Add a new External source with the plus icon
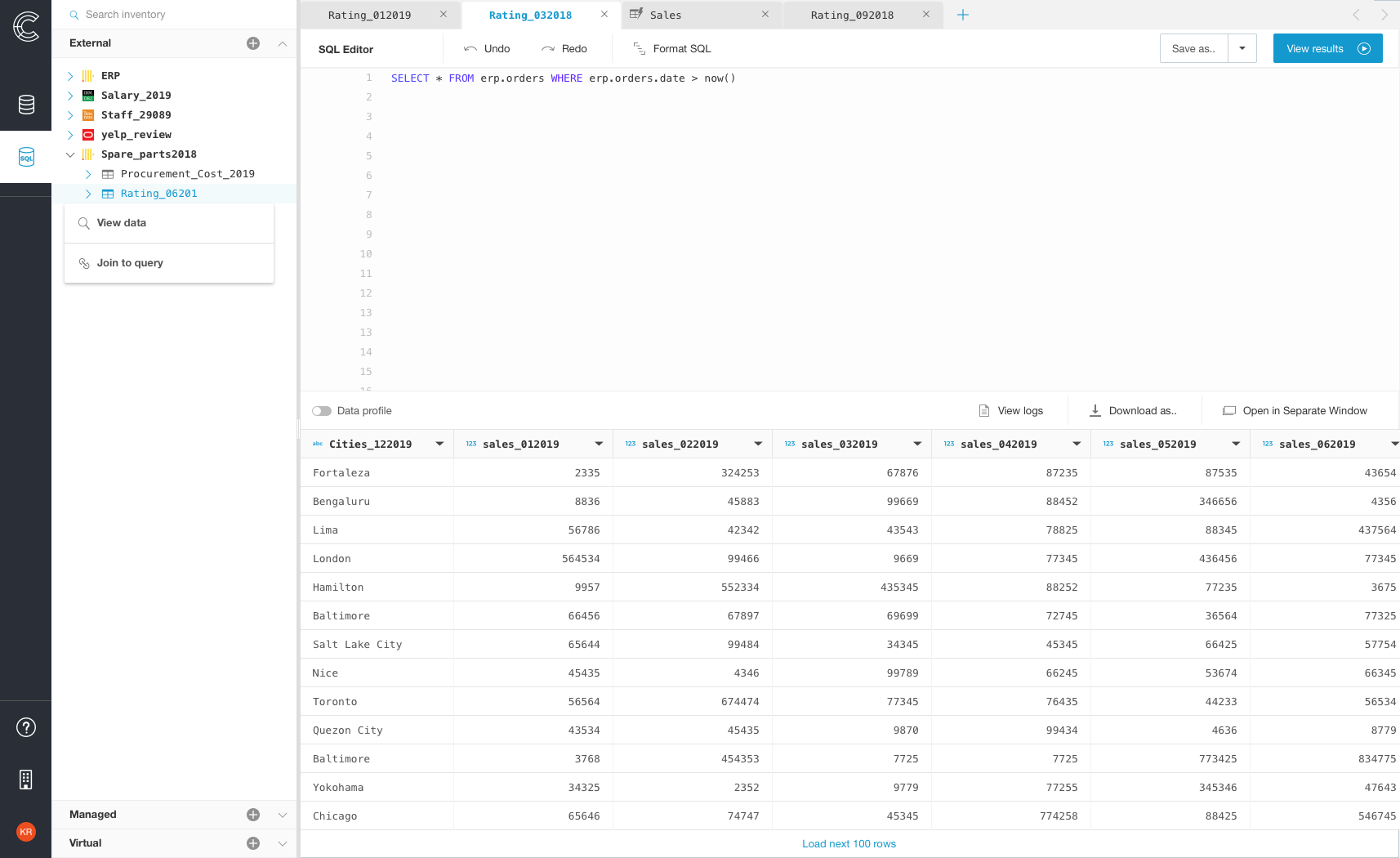 pos(253,43)
